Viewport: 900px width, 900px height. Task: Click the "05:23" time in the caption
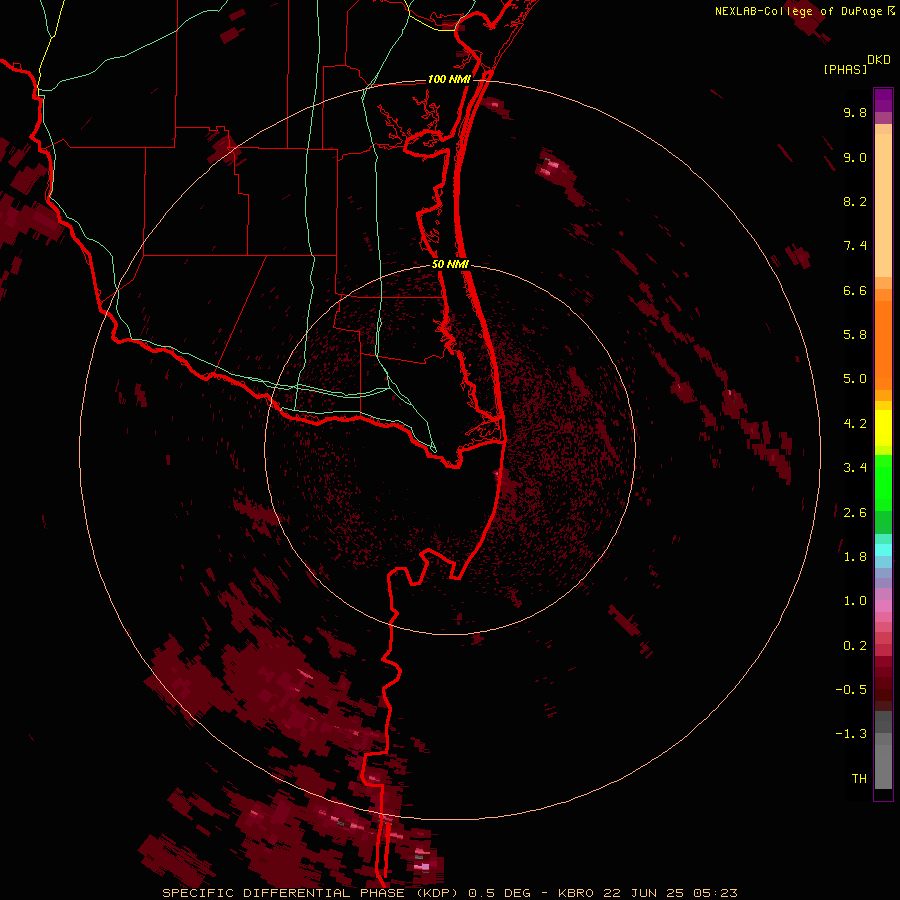click(715, 893)
